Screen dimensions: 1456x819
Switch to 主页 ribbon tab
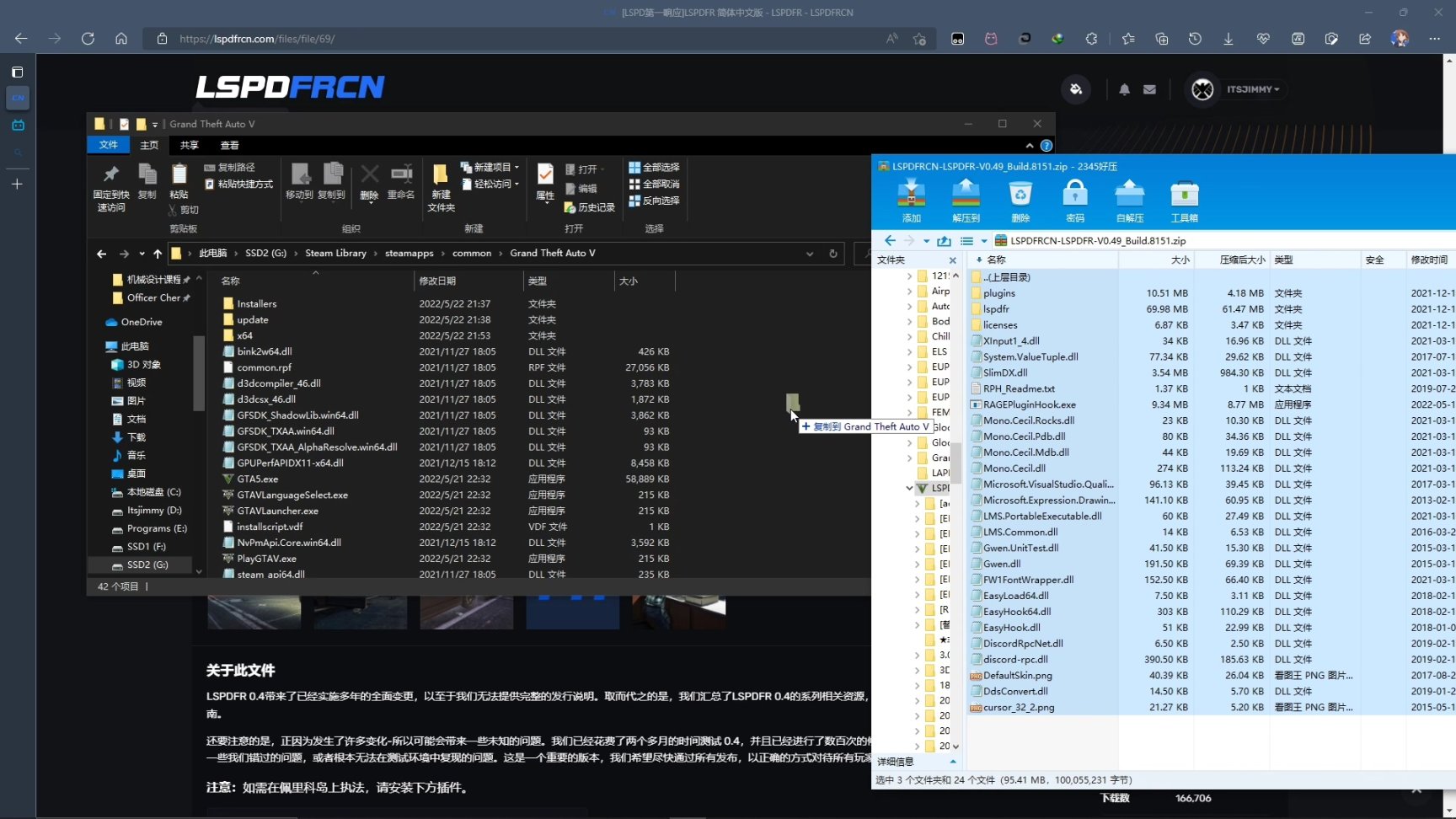click(x=149, y=145)
